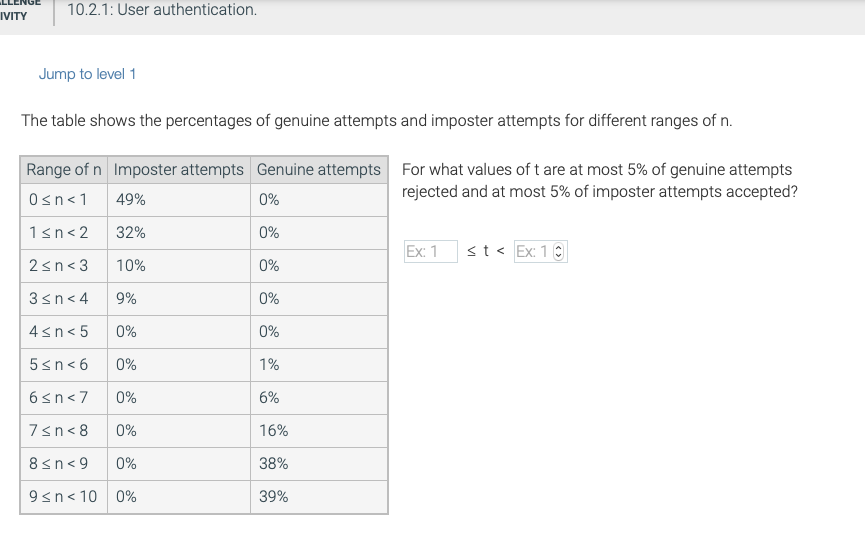Select the Range of n column header
The height and width of the screenshot is (535, 865).
[x=64, y=169]
